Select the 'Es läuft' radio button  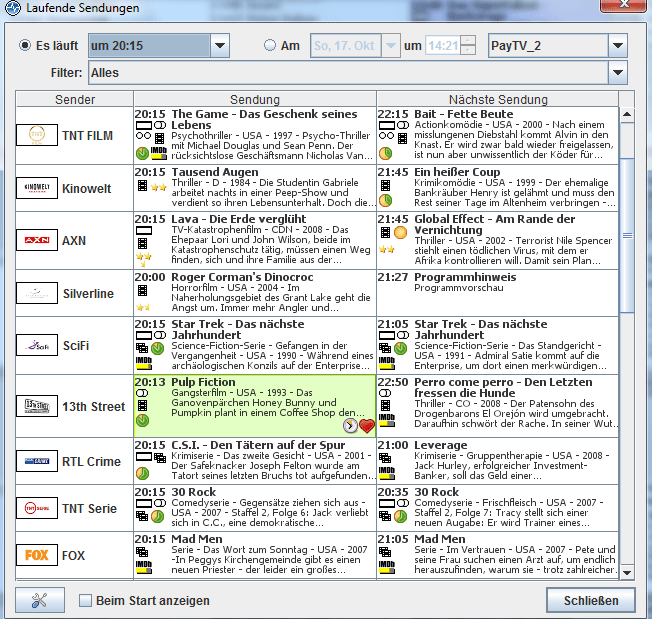26,46
